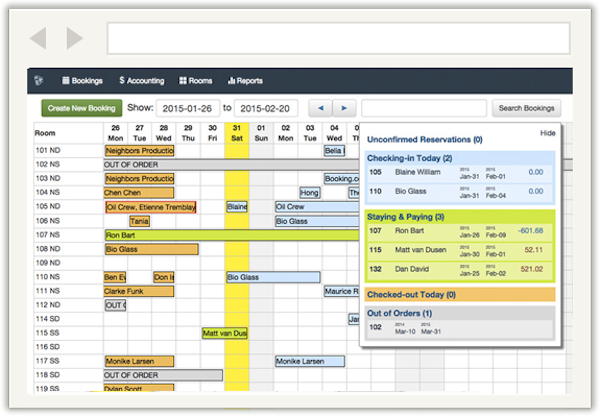
Task: Open the Reports menu
Action: [x=246, y=80]
